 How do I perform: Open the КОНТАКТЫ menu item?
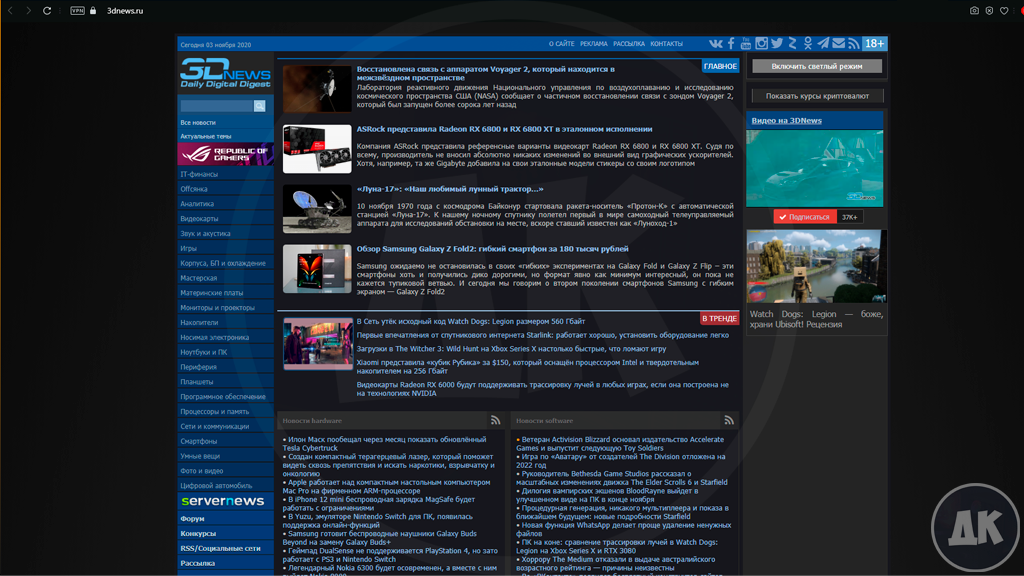[667, 44]
